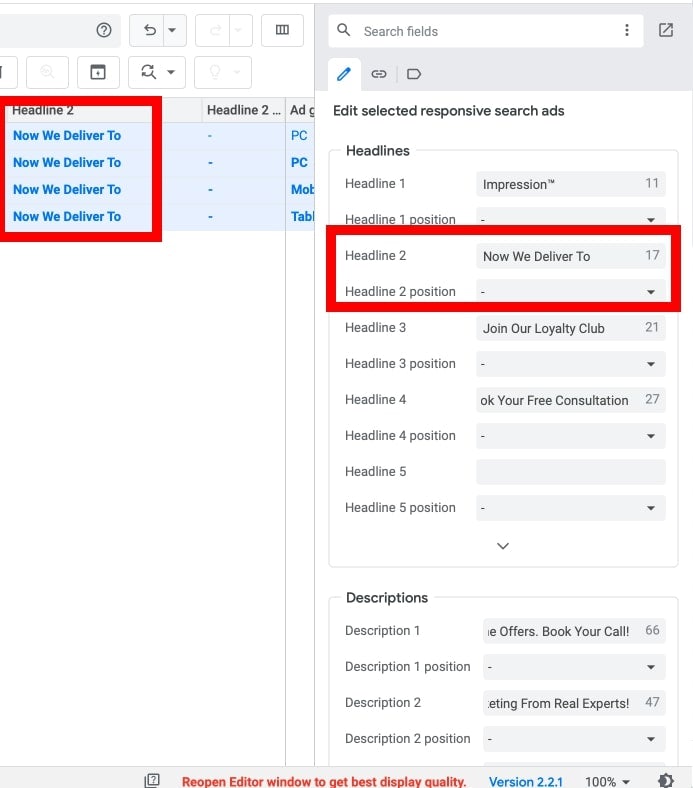Viewport: 693px width, 788px height.
Task: Expand more headlines with the chevron
Action: pyautogui.click(x=503, y=546)
